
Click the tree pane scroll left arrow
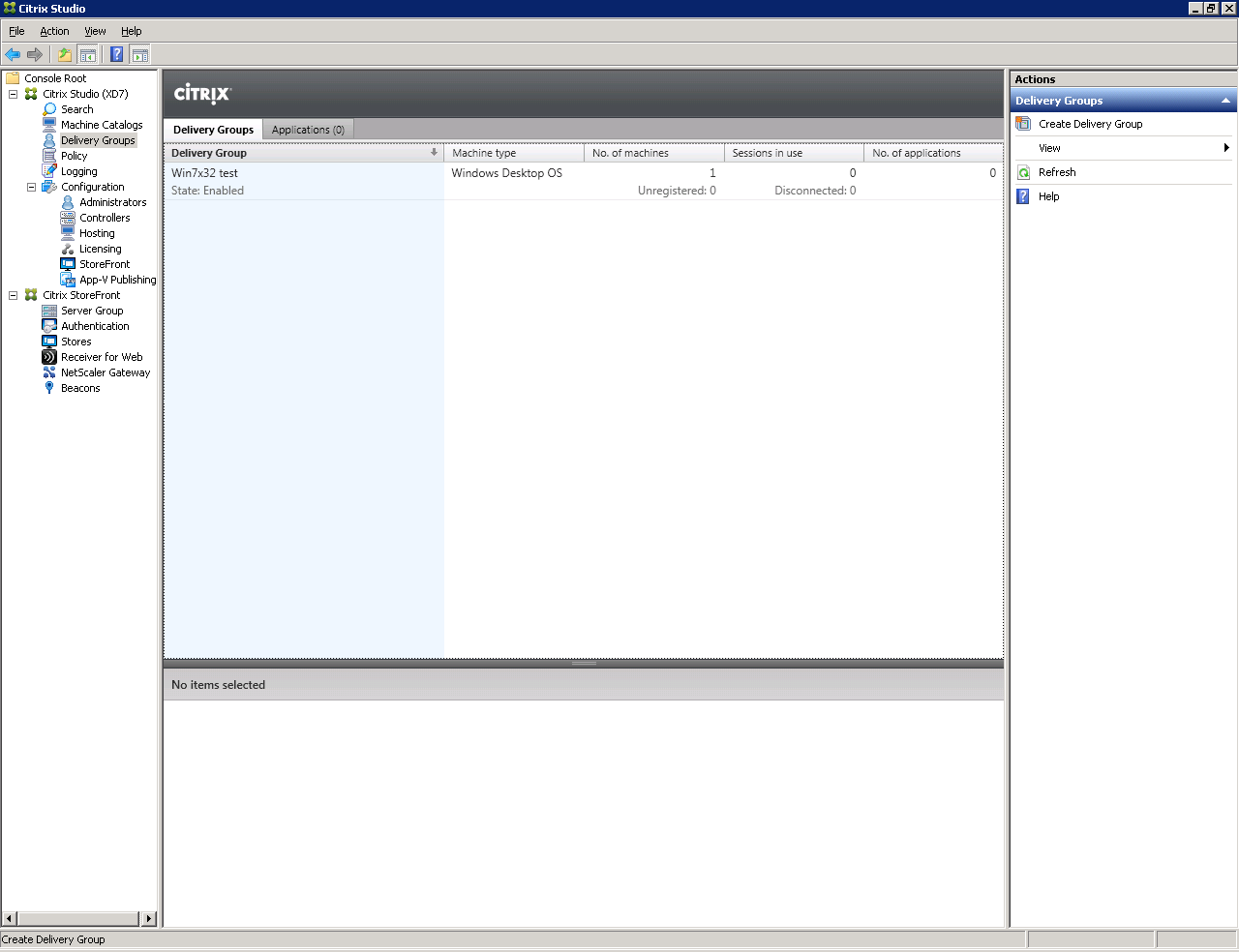(10, 918)
